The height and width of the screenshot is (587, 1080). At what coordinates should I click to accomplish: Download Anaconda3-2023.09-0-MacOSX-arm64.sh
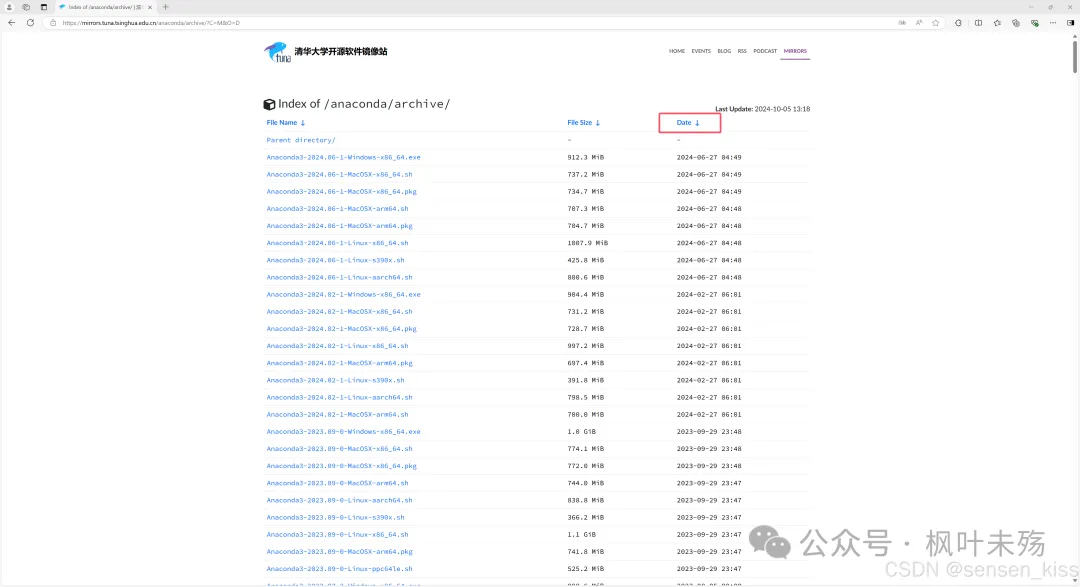[x=337, y=483]
